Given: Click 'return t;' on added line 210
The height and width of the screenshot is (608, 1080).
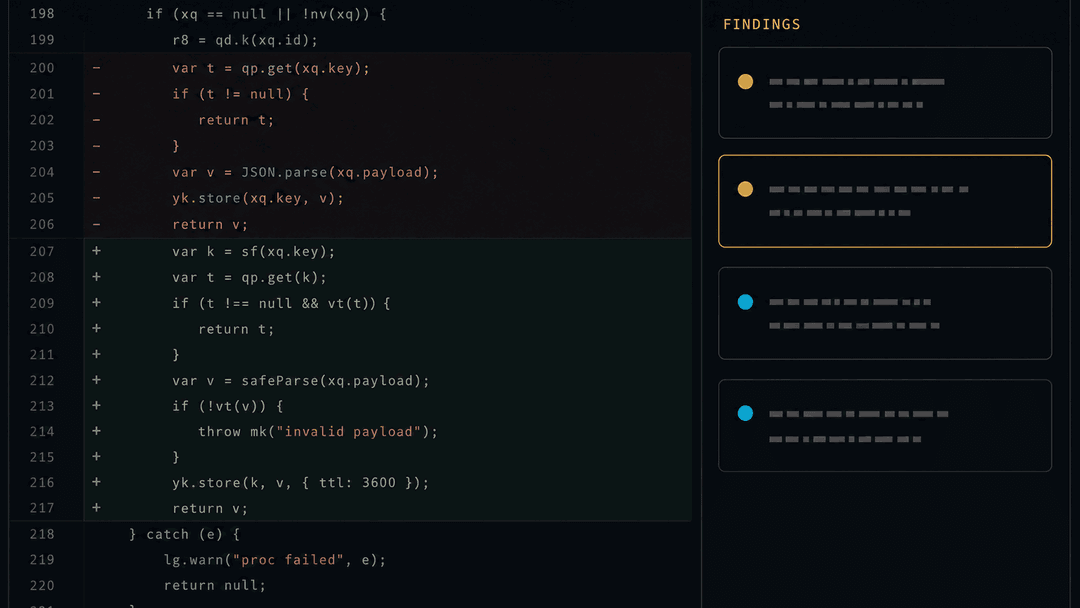Looking at the screenshot, I should 236,329.
